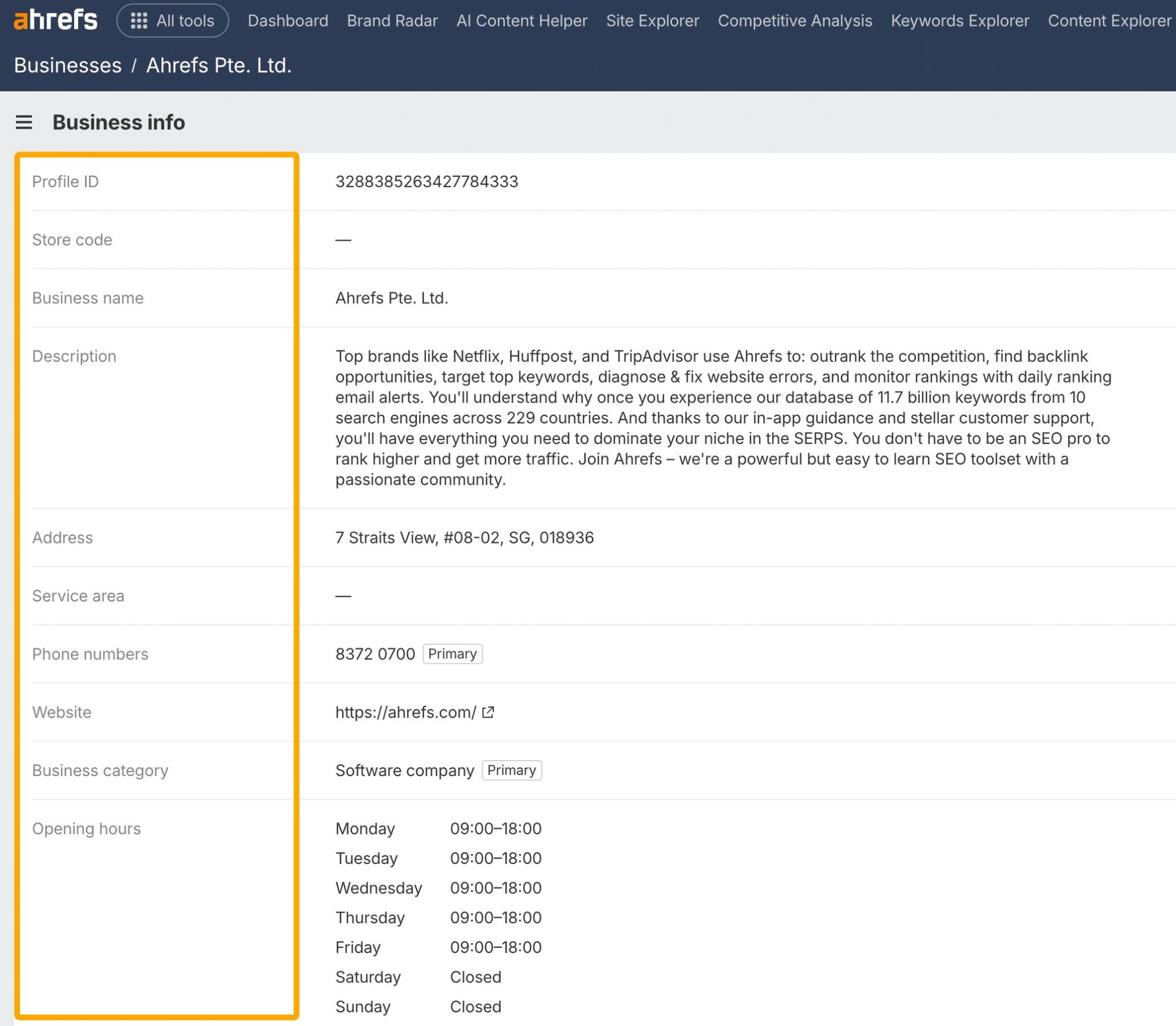This screenshot has height=1026, width=1176.
Task: Select Ahrefs Pte. Ltd. in the breadcrumb
Action: pos(219,65)
